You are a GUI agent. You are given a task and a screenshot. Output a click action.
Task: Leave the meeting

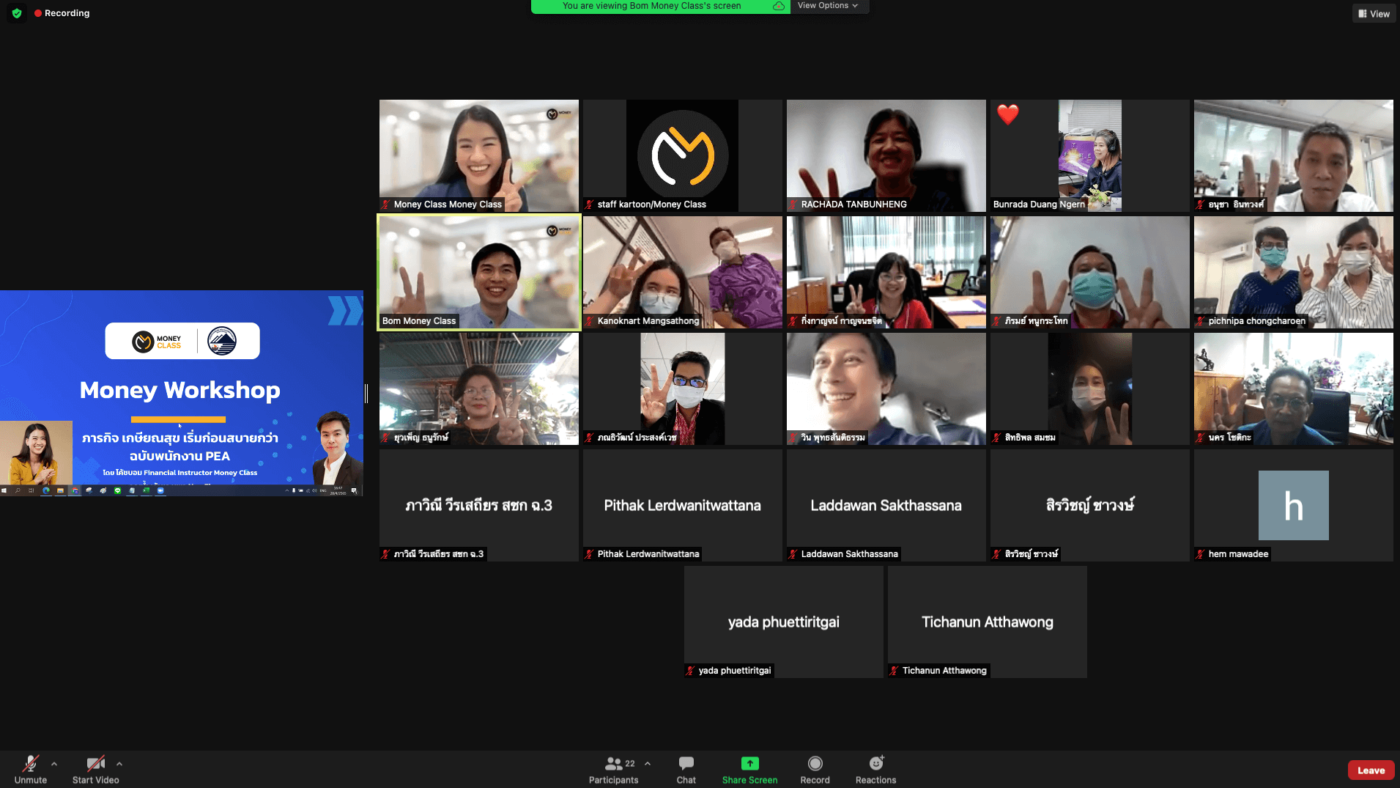click(1370, 770)
